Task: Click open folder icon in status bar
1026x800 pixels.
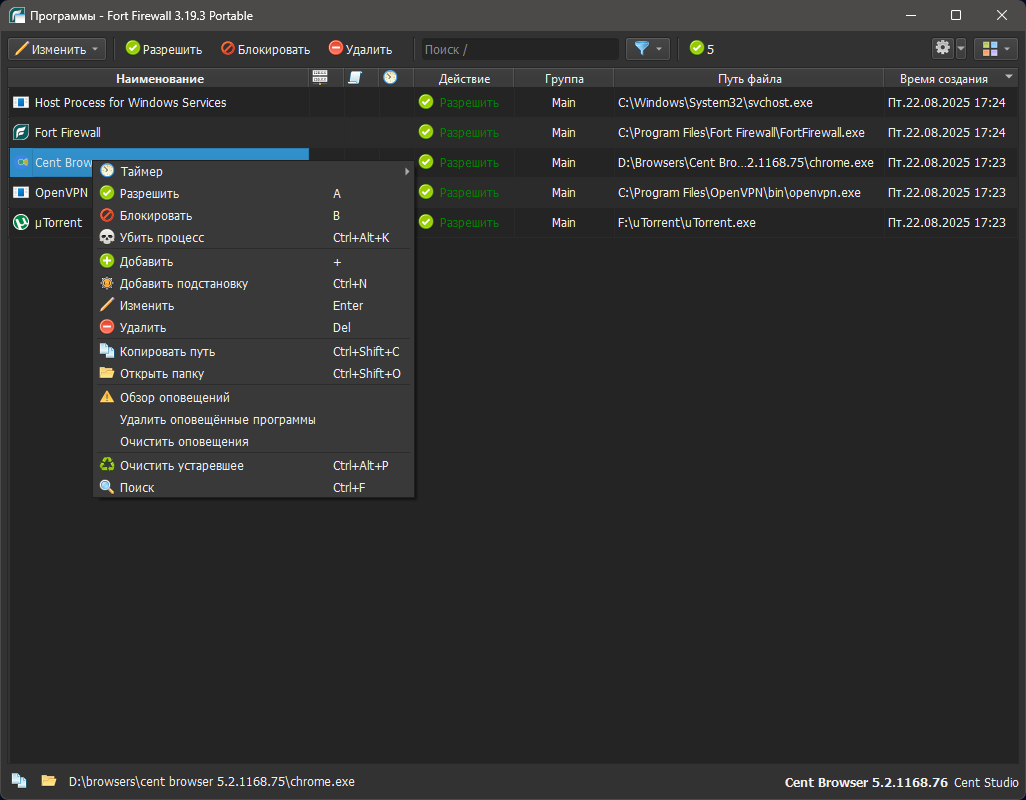Action: 48,781
